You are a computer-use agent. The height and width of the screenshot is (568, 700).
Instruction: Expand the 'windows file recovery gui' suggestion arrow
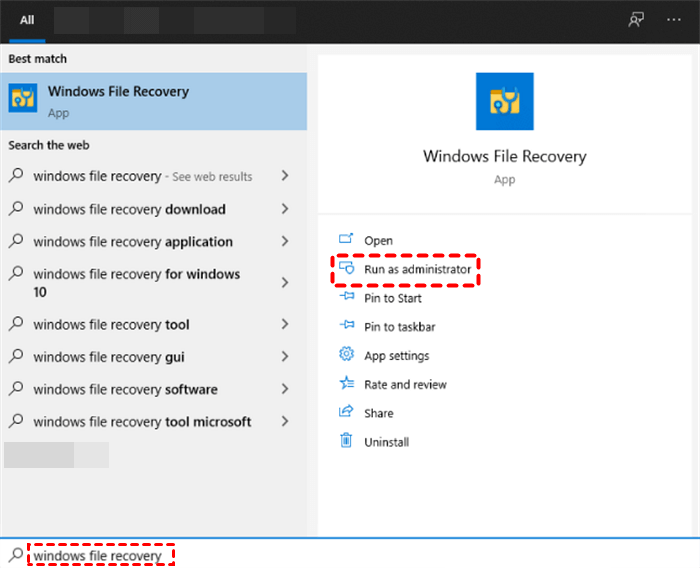click(285, 357)
